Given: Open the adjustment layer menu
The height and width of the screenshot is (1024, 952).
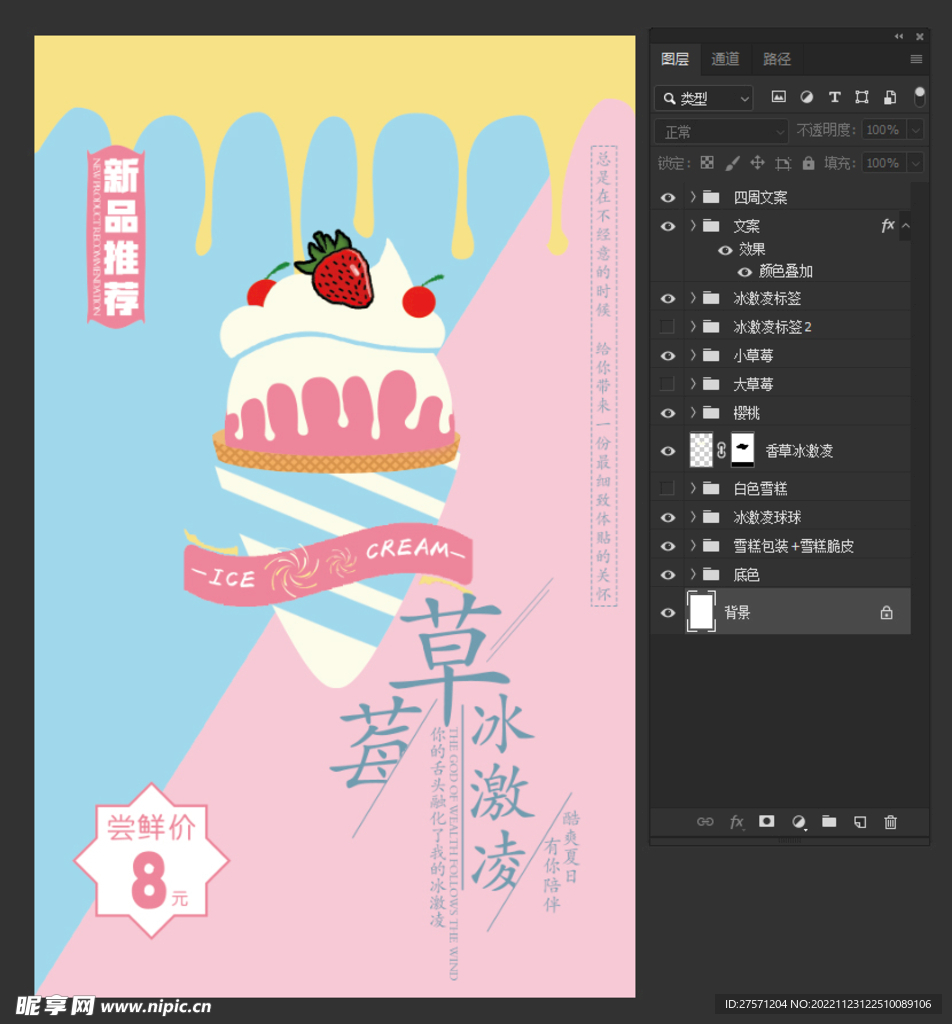Looking at the screenshot, I should pos(797,822).
